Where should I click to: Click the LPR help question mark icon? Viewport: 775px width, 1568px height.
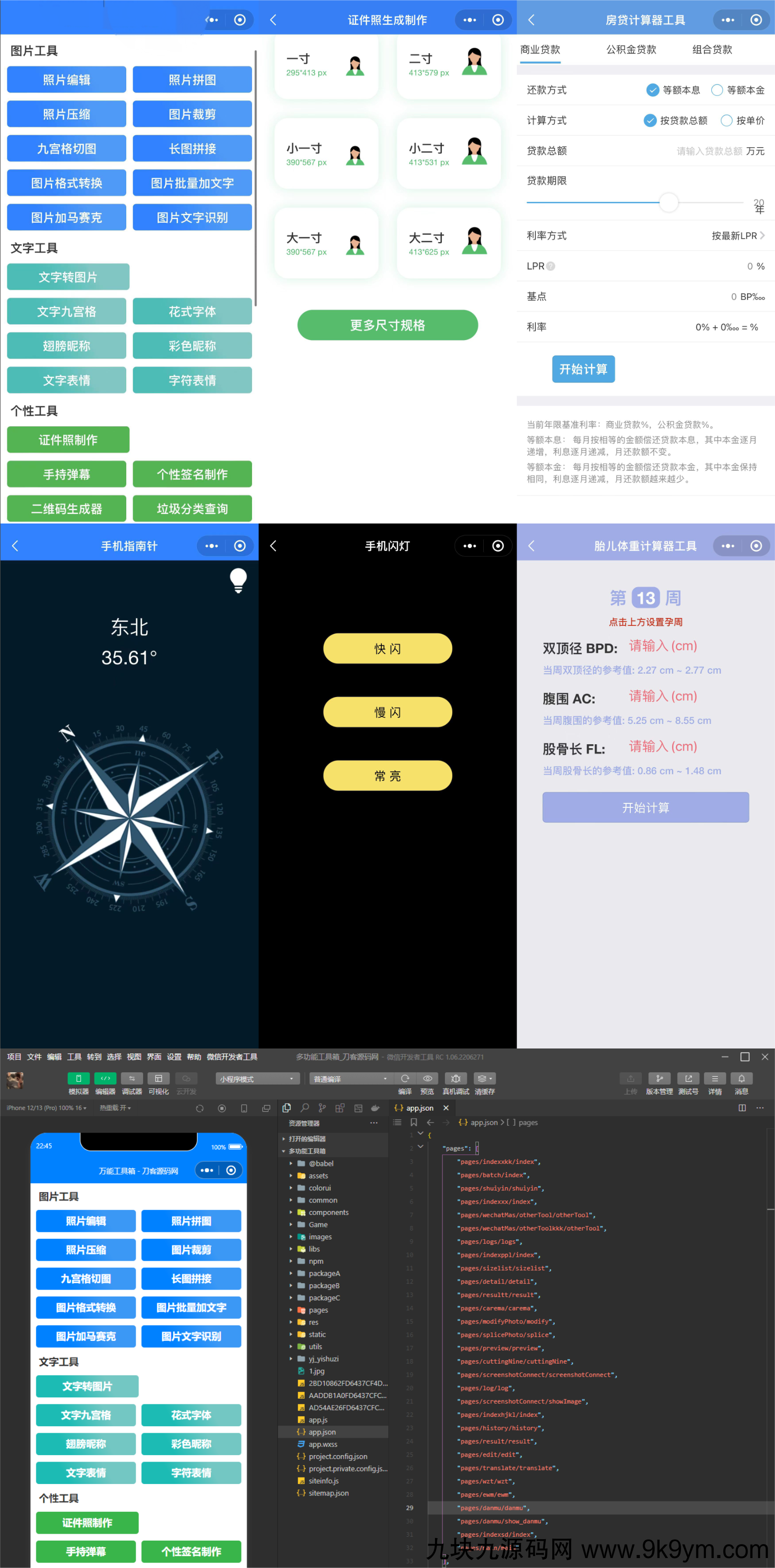[550, 266]
